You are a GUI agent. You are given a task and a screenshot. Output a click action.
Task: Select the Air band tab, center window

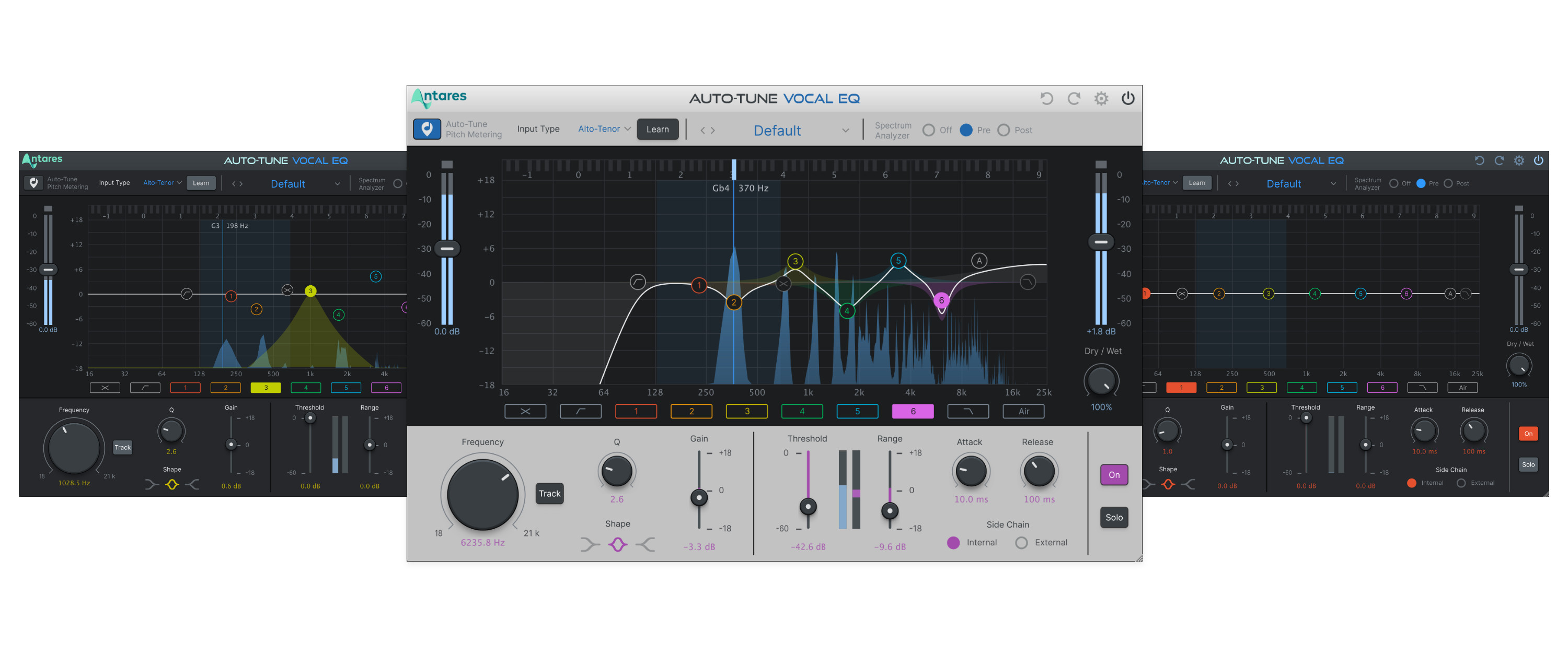point(1024,412)
